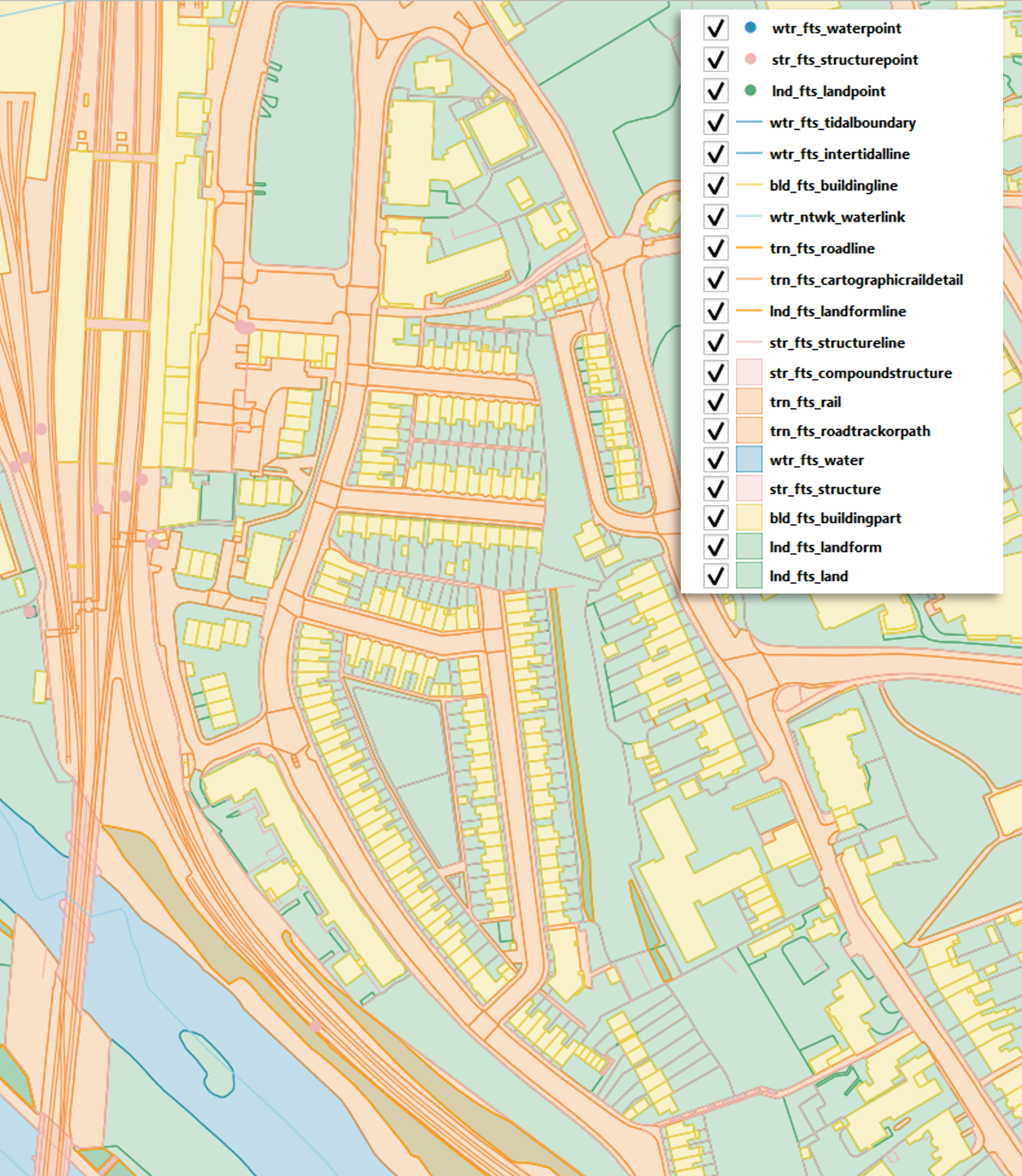Select the trn_fts_cartographicraildetail layer name
Image resolution: width=1022 pixels, height=1176 pixels.
pos(866,280)
